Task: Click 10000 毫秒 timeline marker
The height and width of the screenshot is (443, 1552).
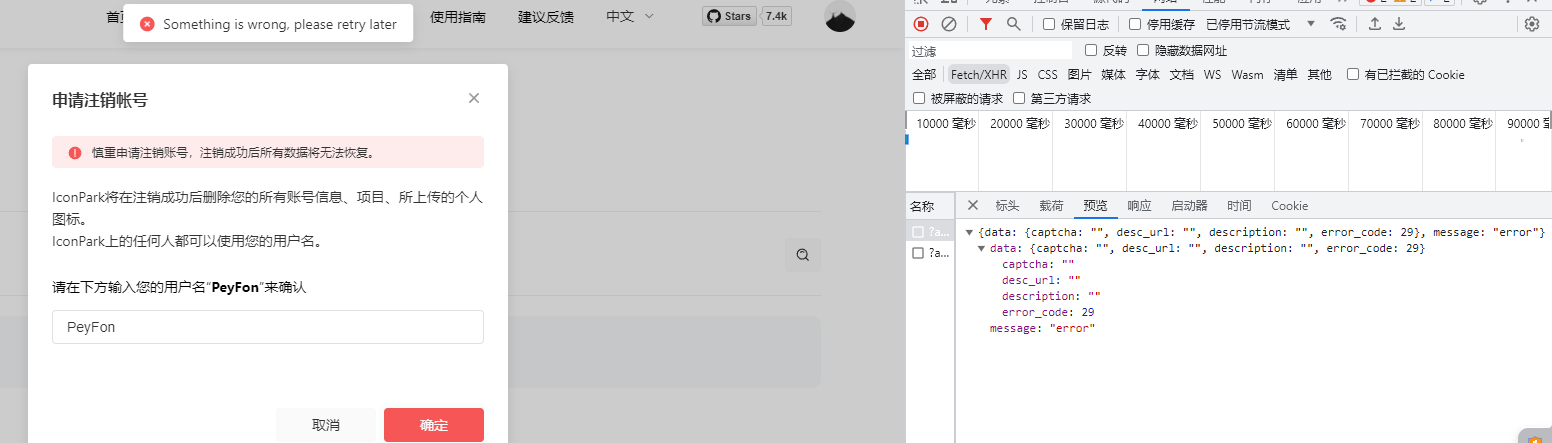Action: pyautogui.click(x=945, y=124)
